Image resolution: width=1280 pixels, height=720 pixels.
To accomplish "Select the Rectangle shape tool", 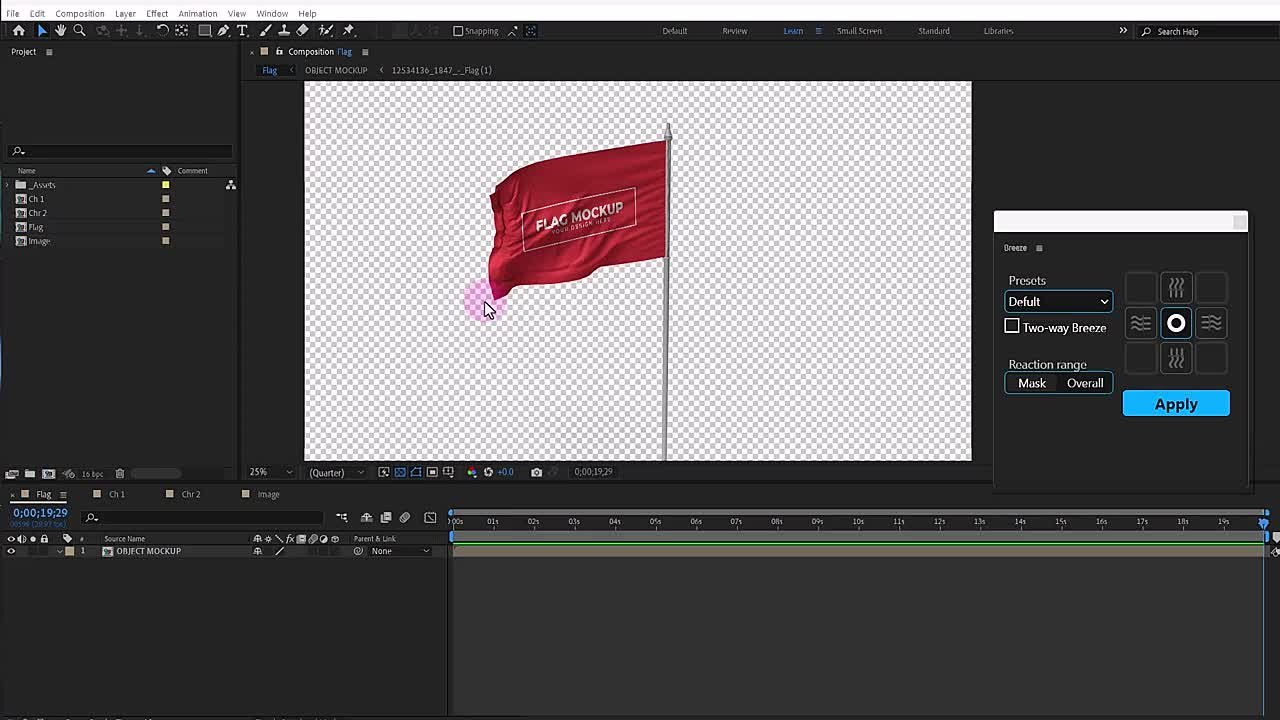I will tap(204, 31).
